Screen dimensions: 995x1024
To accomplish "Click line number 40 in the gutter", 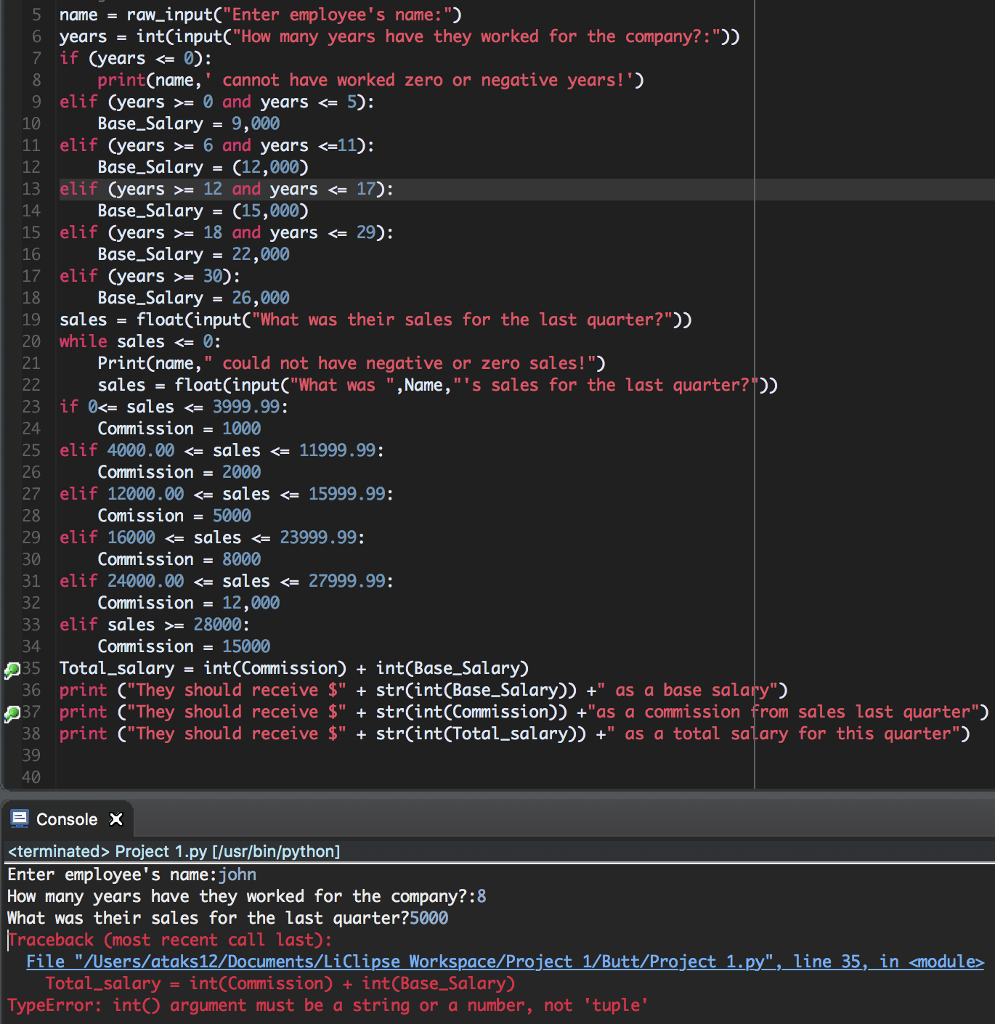I will pos(31,777).
